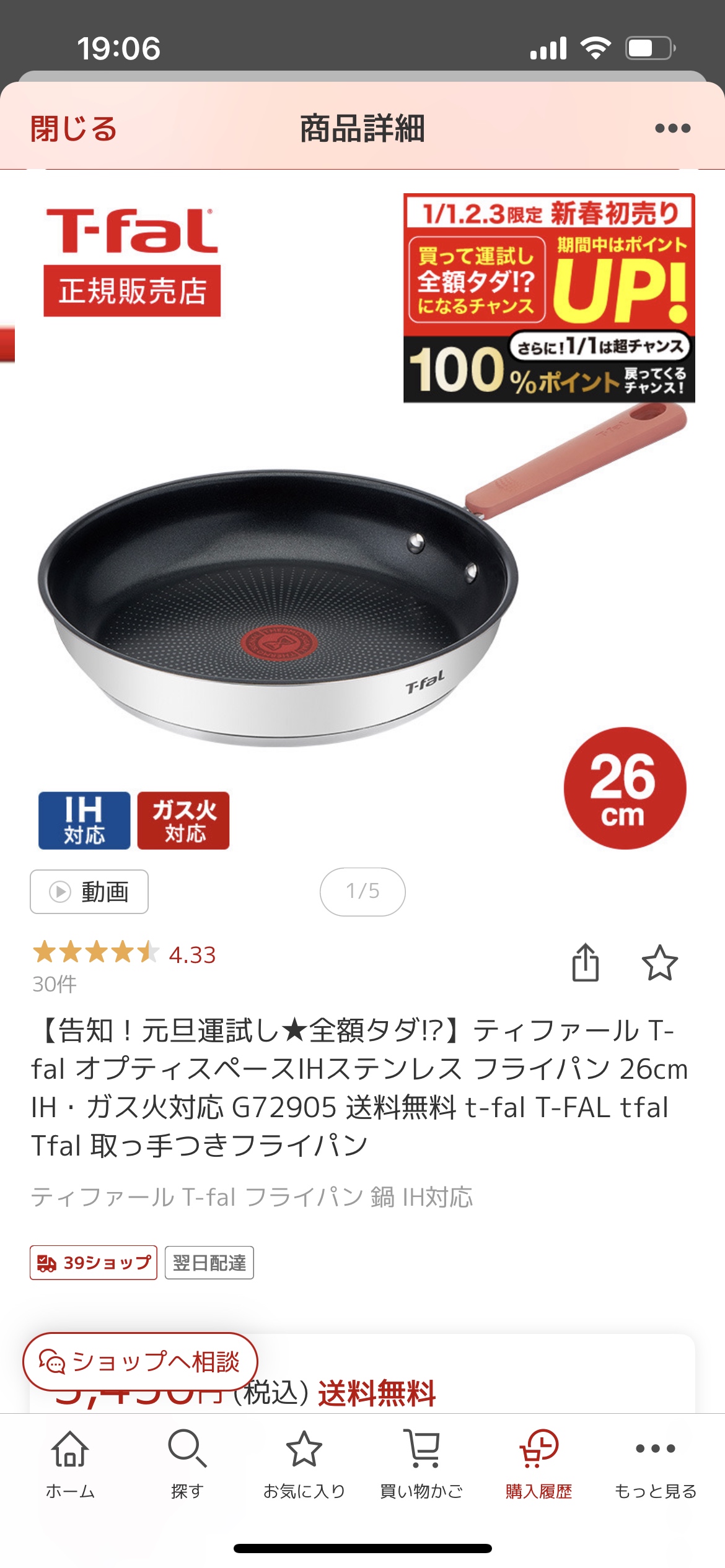Toggle the favorite star for this product
Image resolution: width=725 pixels, height=1568 pixels.
[x=659, y=962]
